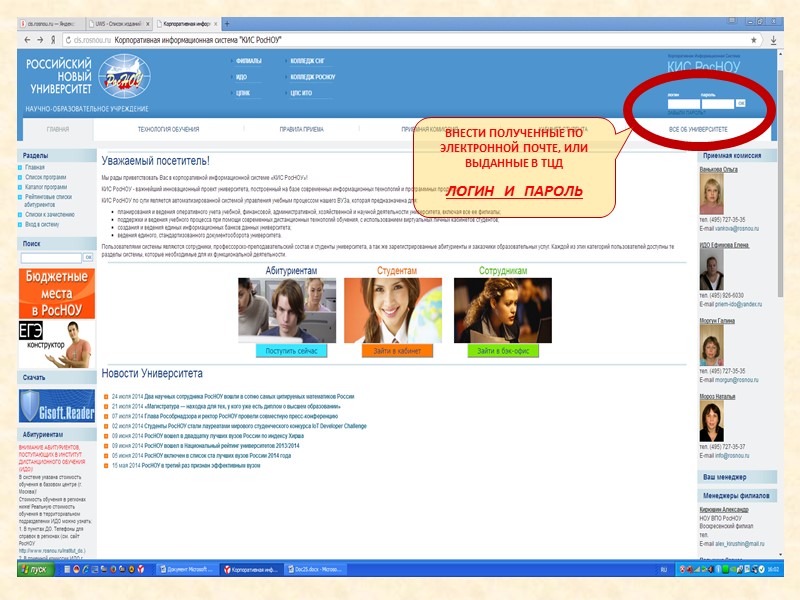Open ВСЕ ОБ УНИВЕРСИТЕТЕ in the navigation bar
Viewport: 800px width, 600px height.
698,130
